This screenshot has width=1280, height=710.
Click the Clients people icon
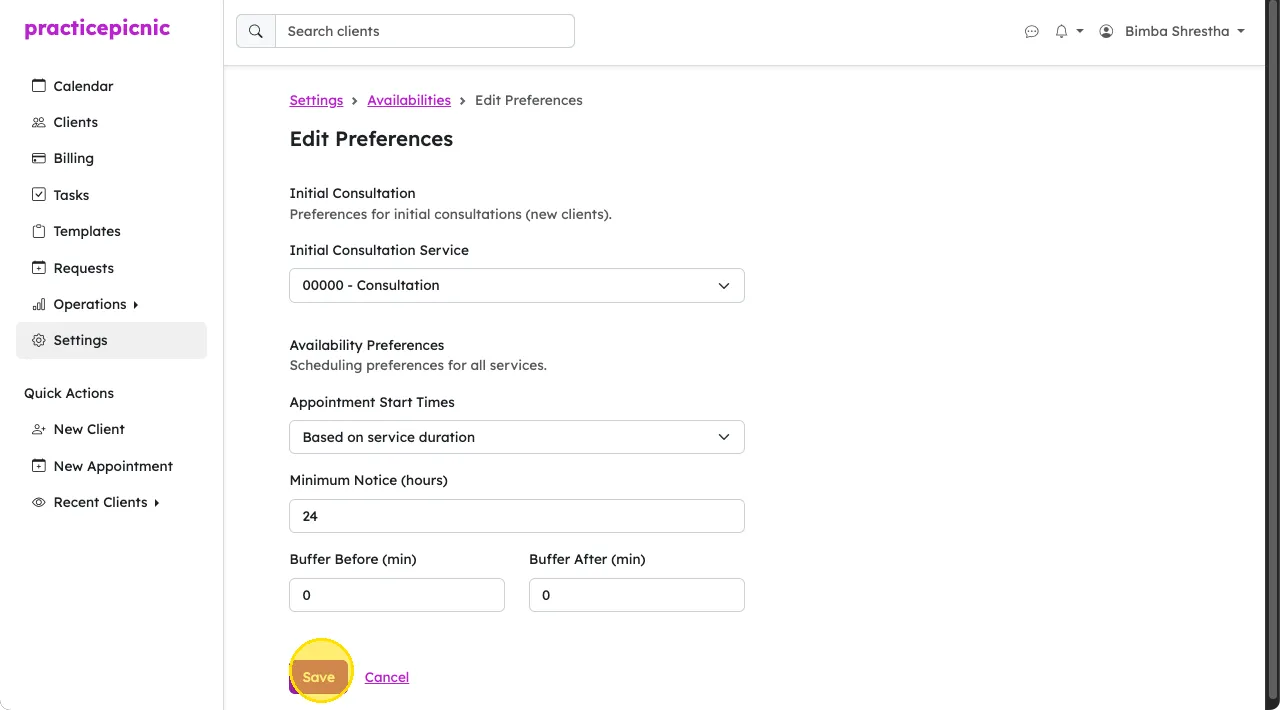[39, 122]
